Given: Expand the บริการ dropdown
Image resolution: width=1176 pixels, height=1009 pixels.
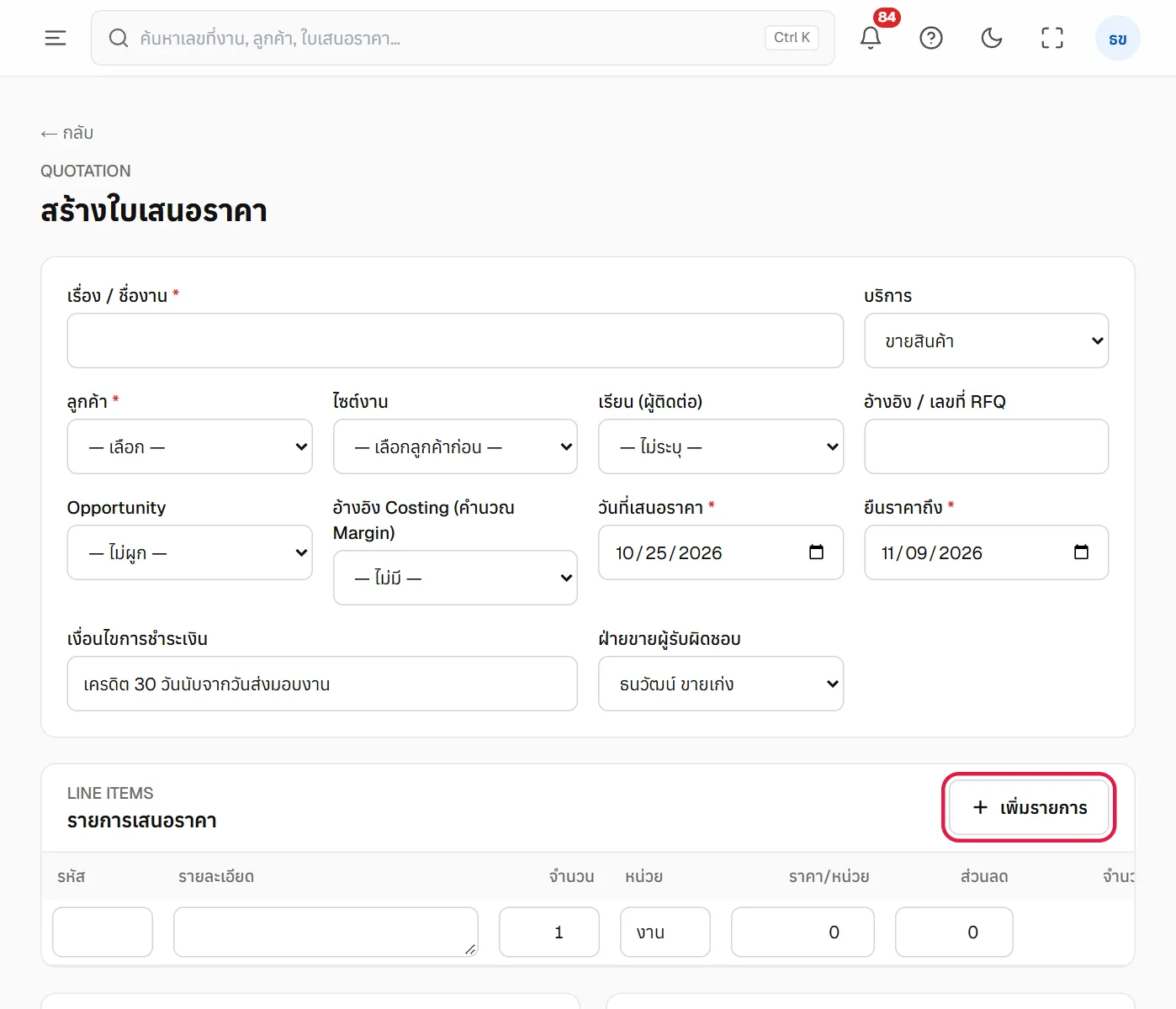Looking at the screenshot, I should click(987, 341).
